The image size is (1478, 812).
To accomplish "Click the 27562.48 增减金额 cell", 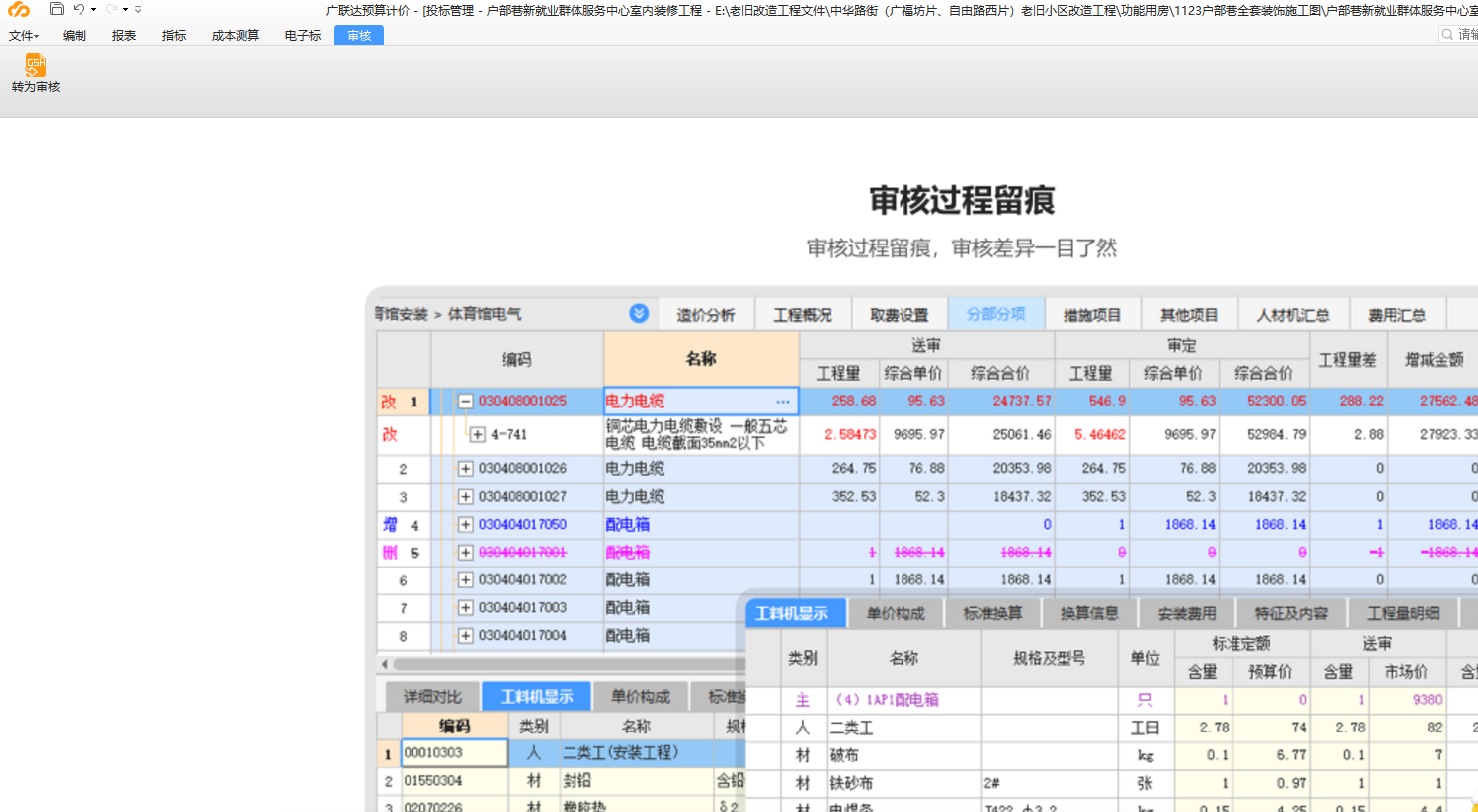I will (1433, 402).
